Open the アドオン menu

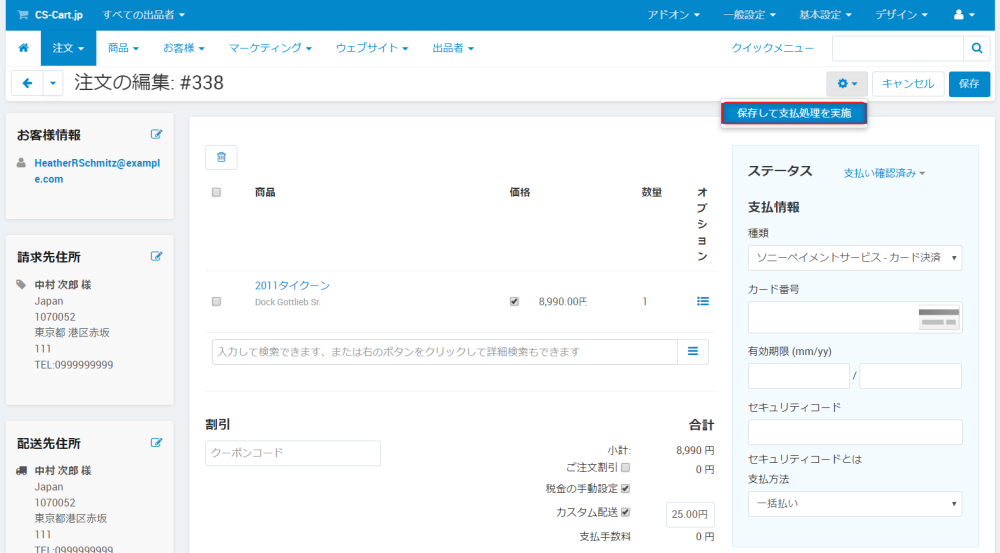tap(673, 15)
